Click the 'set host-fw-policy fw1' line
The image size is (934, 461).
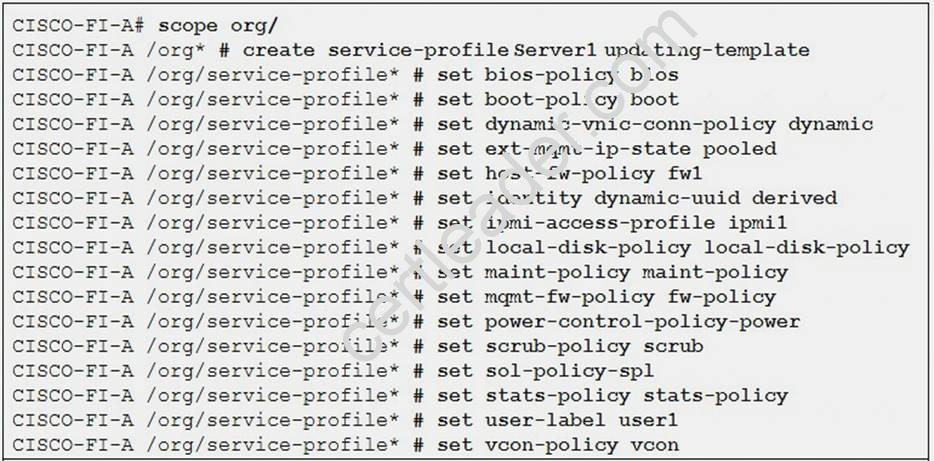569,174
